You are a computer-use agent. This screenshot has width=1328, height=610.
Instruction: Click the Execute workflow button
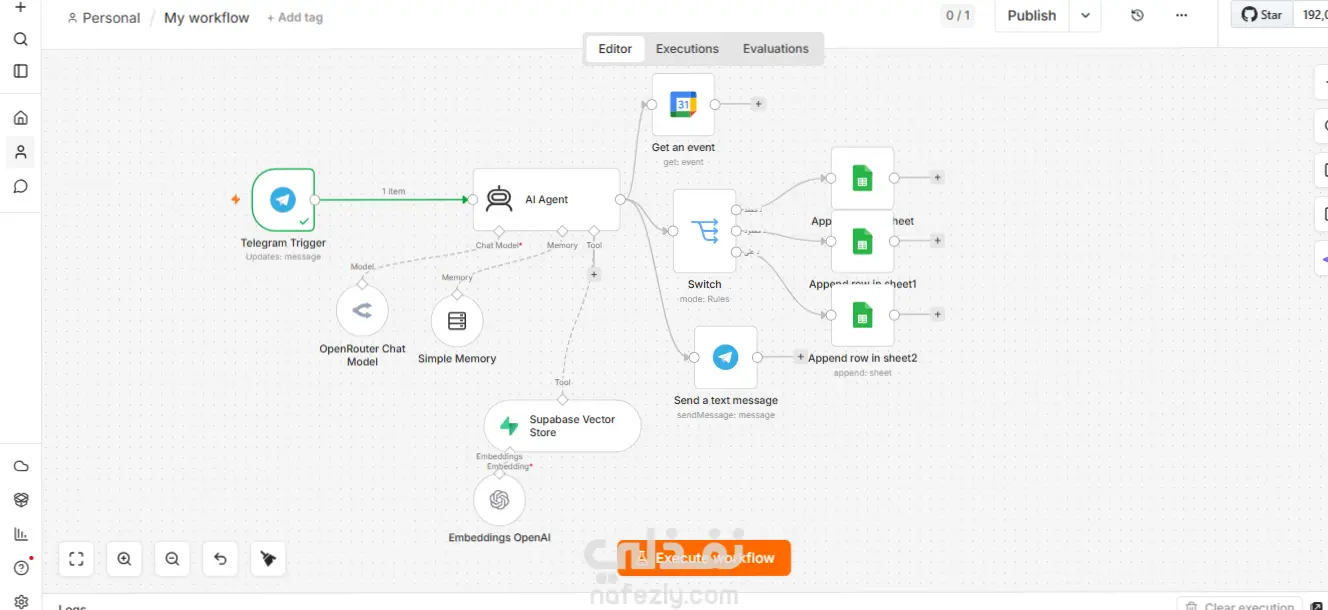tap(704, 558)
